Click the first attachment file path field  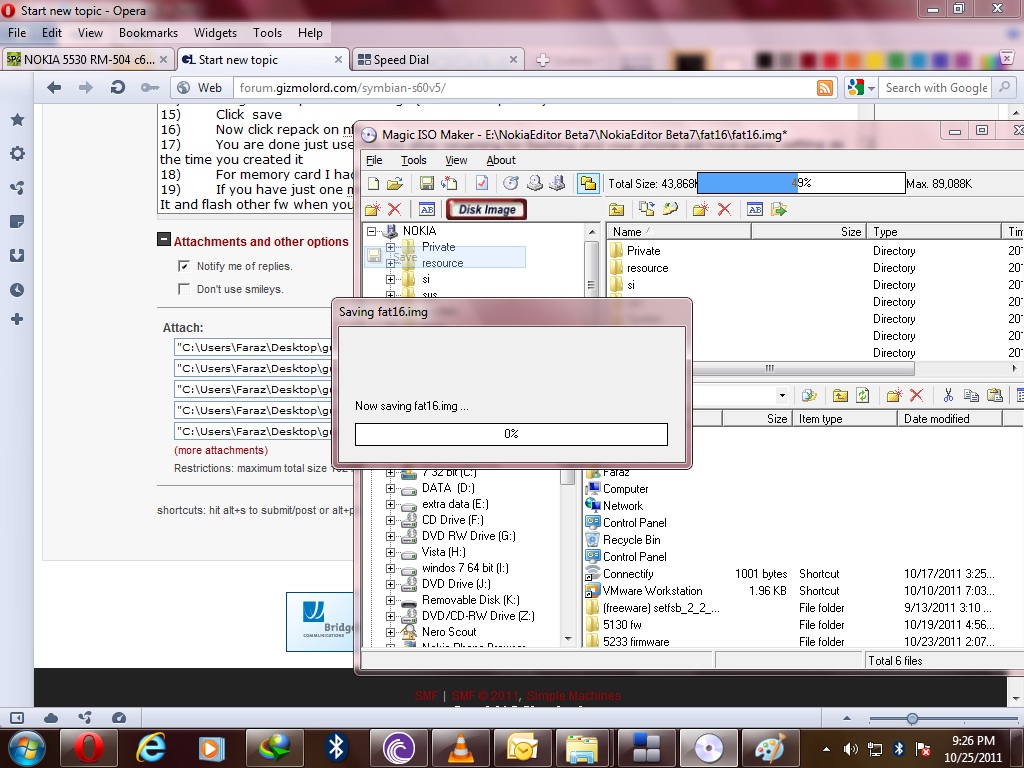coord(253,347)
